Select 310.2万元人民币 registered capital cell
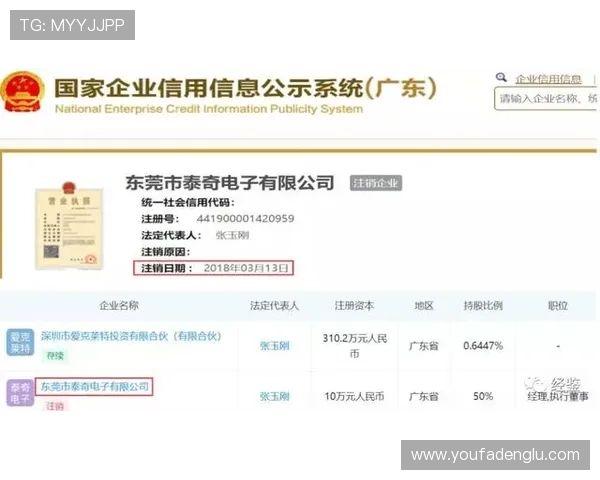This screenshot has width=600, height=480. [x=355, y=346]
